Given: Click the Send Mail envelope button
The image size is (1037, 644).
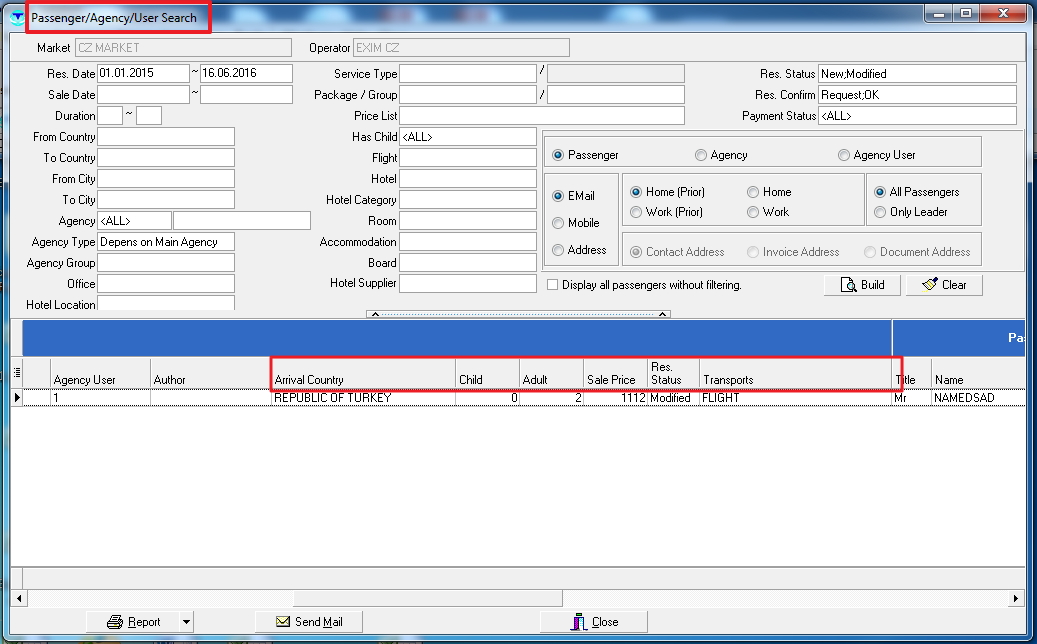Looking at the screenshot, I should point(308,622).
